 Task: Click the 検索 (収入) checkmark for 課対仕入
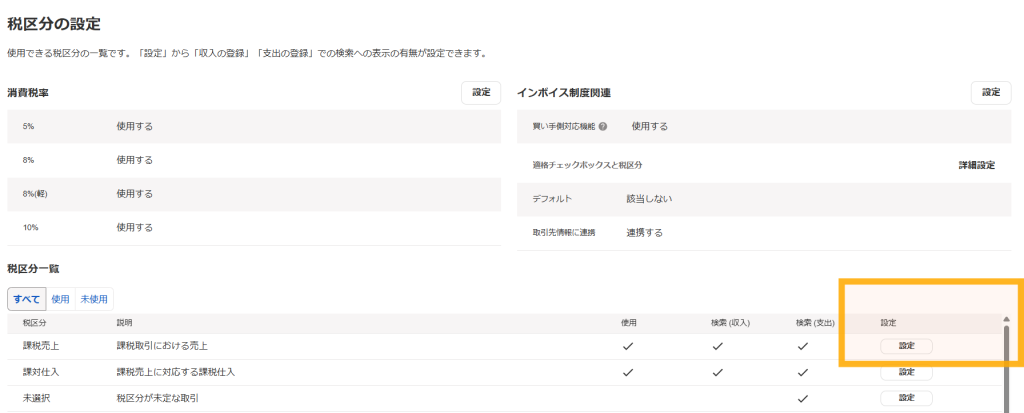click(x=718, y=372)
